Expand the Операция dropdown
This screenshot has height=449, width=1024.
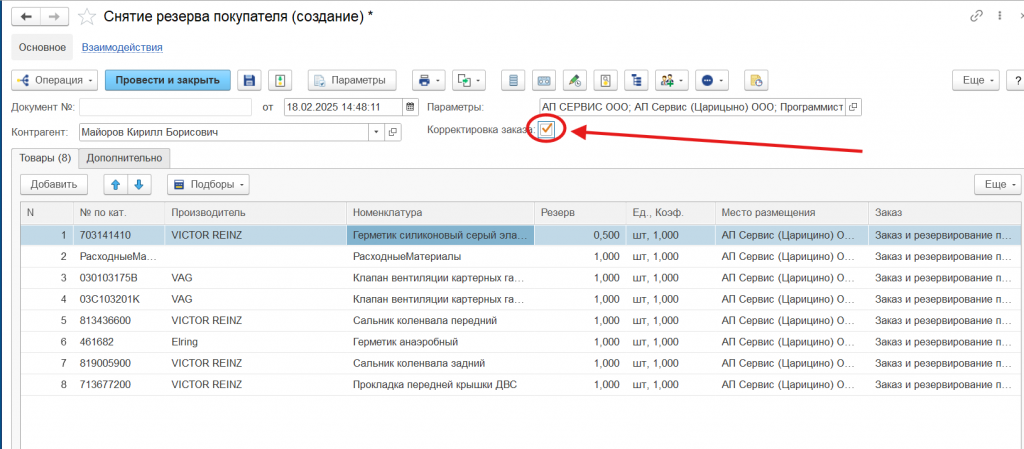(55, 80)
